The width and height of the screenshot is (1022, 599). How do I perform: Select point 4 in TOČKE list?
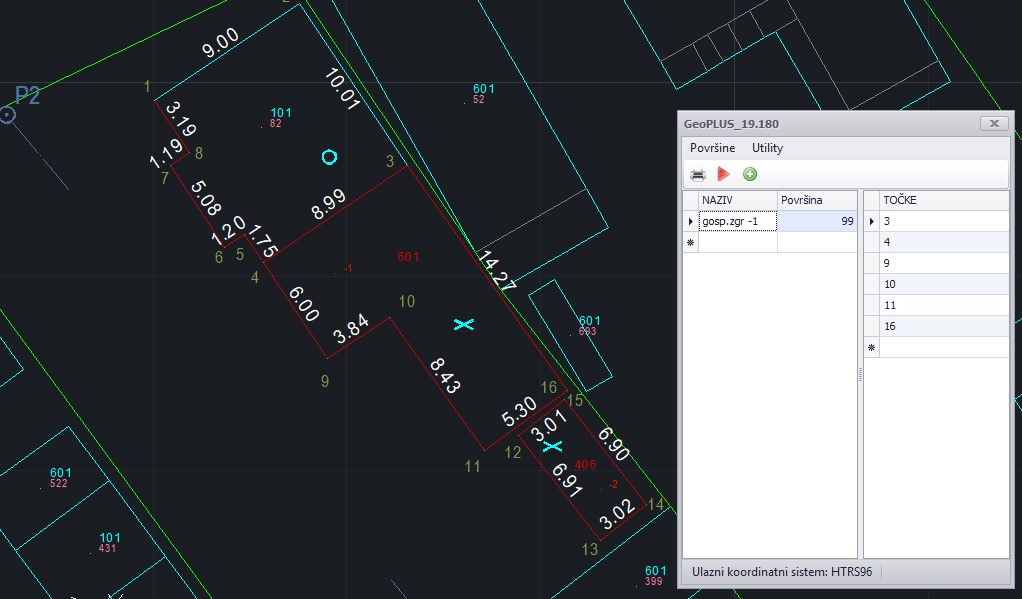pyautogui.click(x=944, y=242)
